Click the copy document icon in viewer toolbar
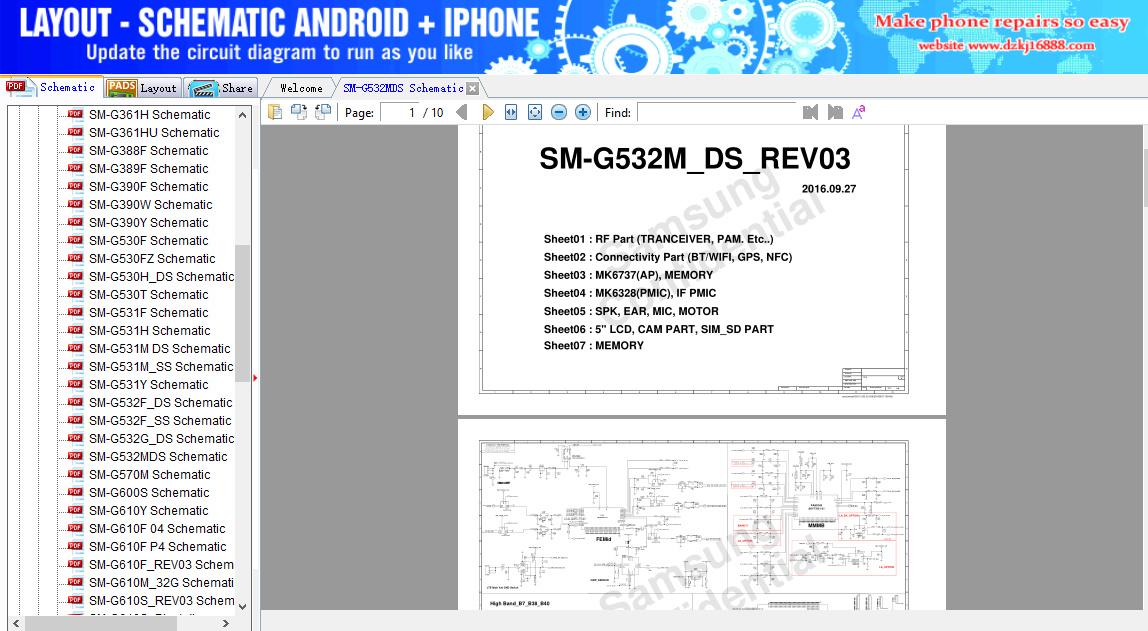Screen dimensions: 1148x631 click(x=275, y=112)
